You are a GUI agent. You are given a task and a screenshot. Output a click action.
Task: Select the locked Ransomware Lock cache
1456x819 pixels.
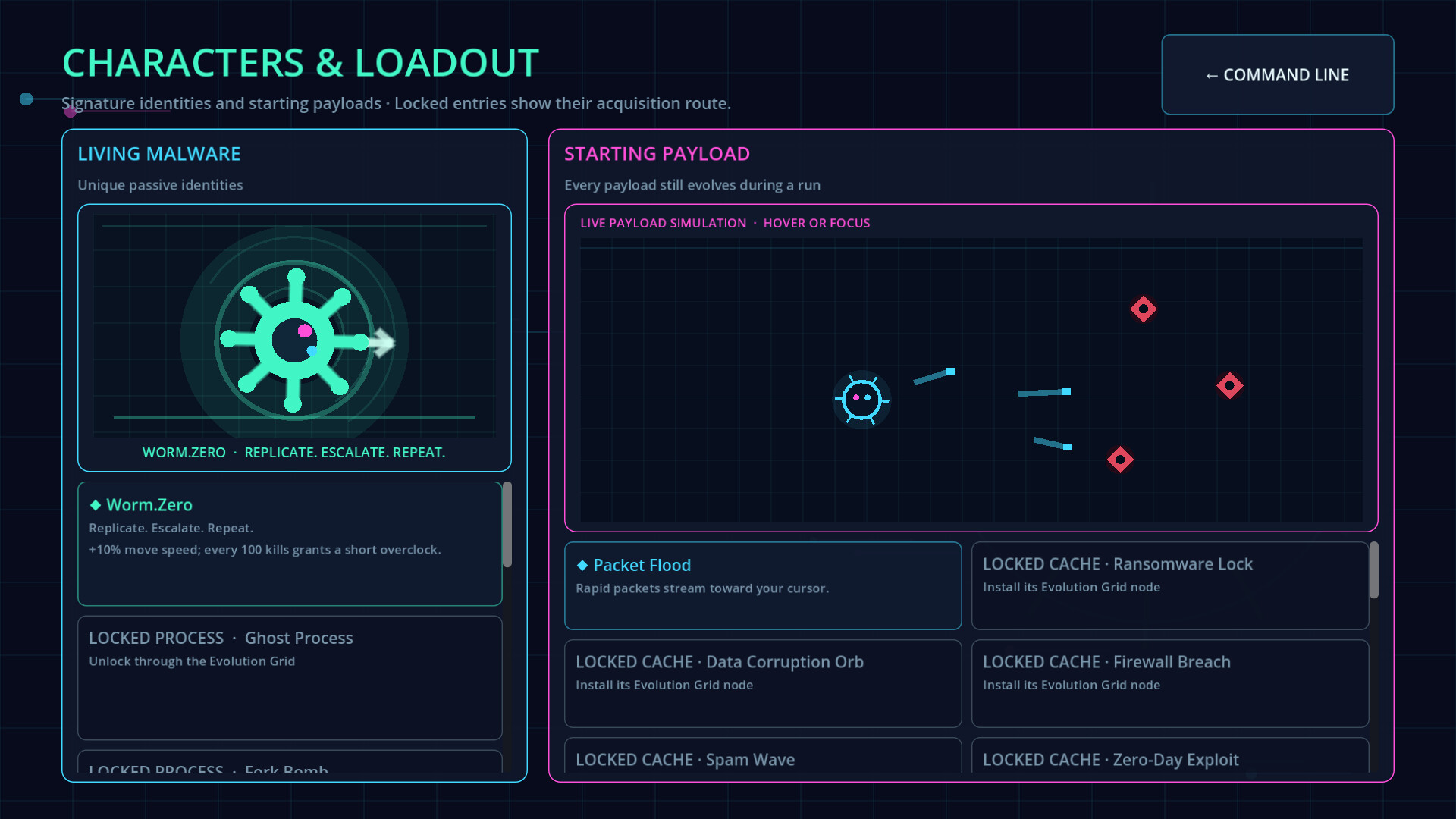pyautogui.click(x=1170, y=585)
